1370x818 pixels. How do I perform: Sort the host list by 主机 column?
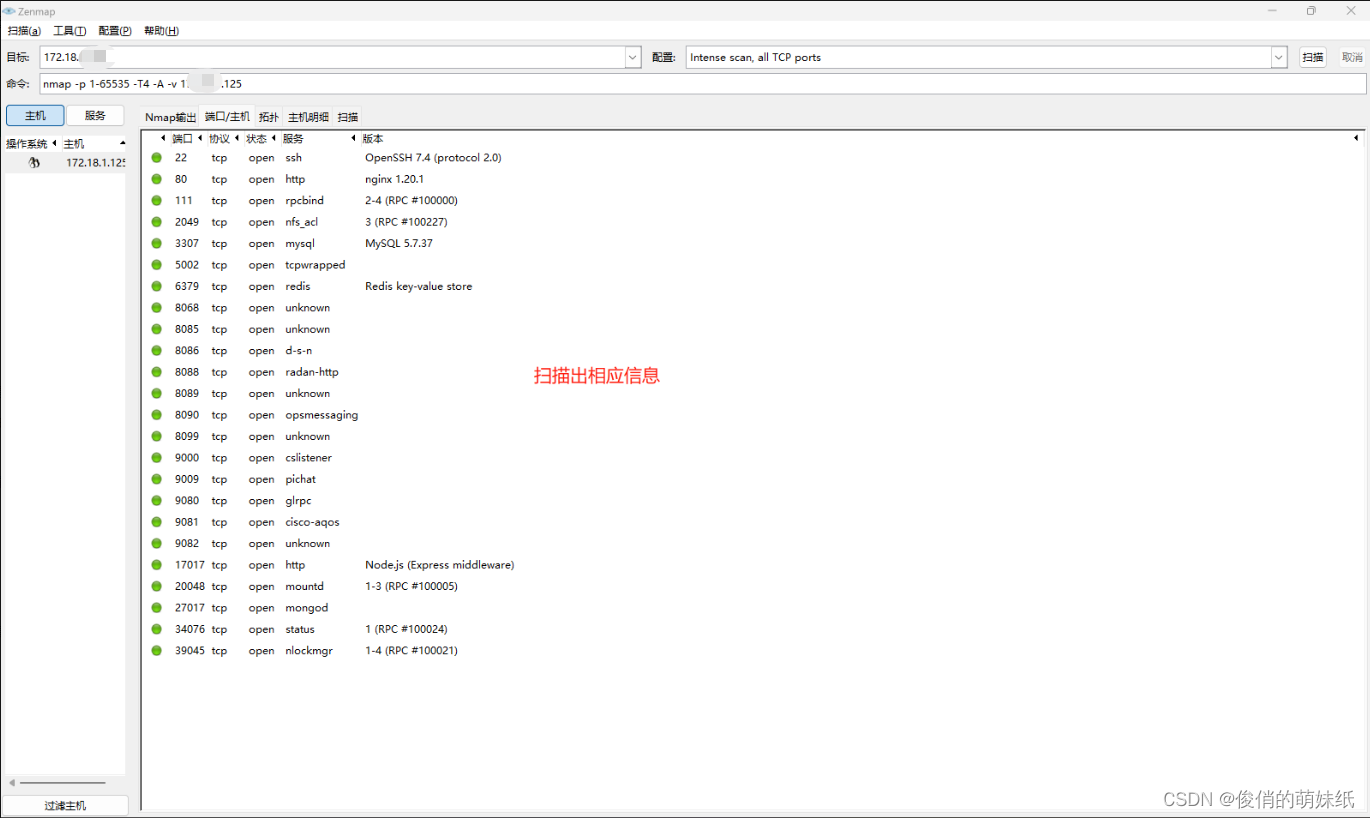tap(74, 144)
